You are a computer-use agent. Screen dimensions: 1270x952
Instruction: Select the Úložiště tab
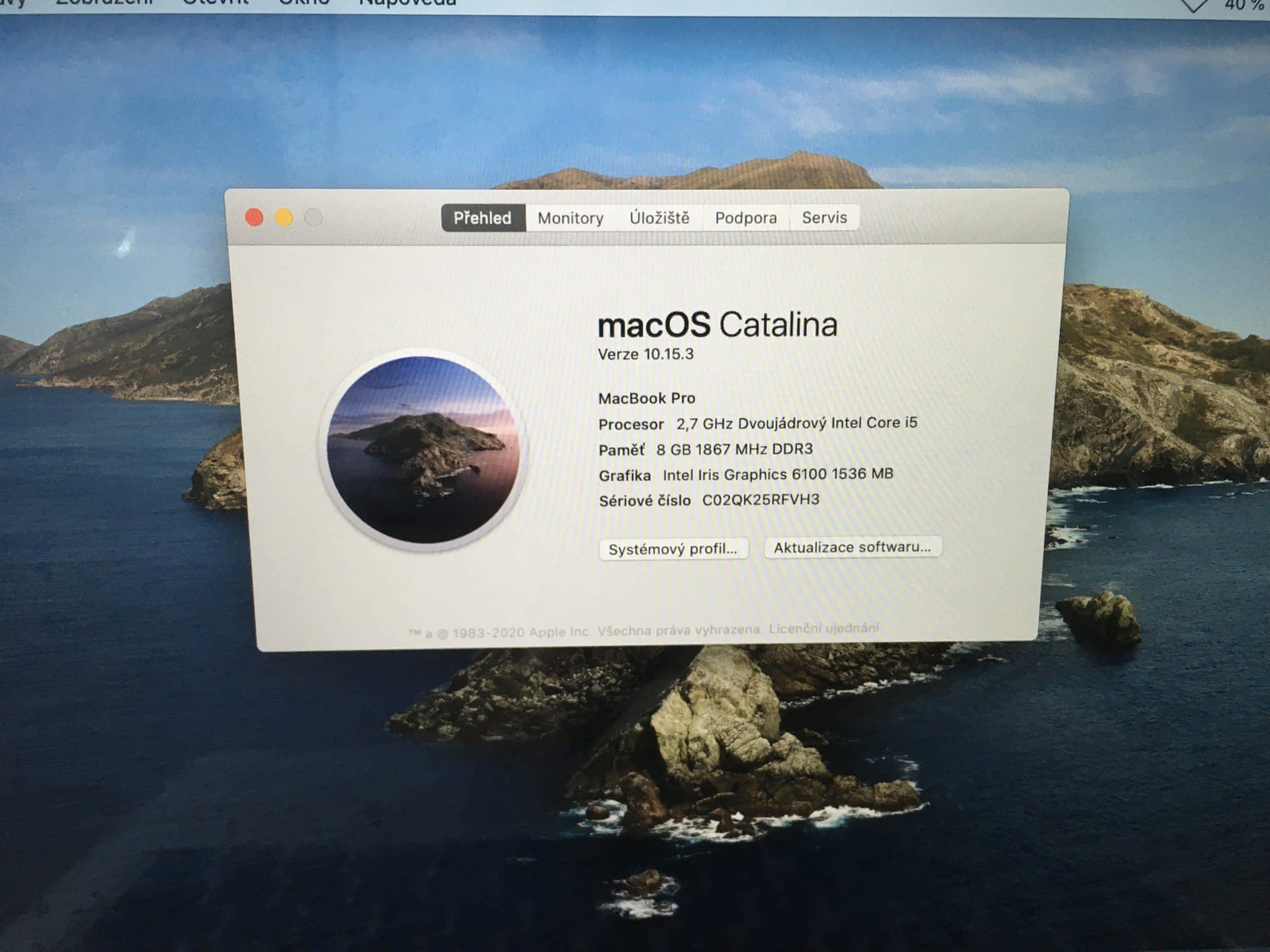pyautogui.click(x=659, y=218)
